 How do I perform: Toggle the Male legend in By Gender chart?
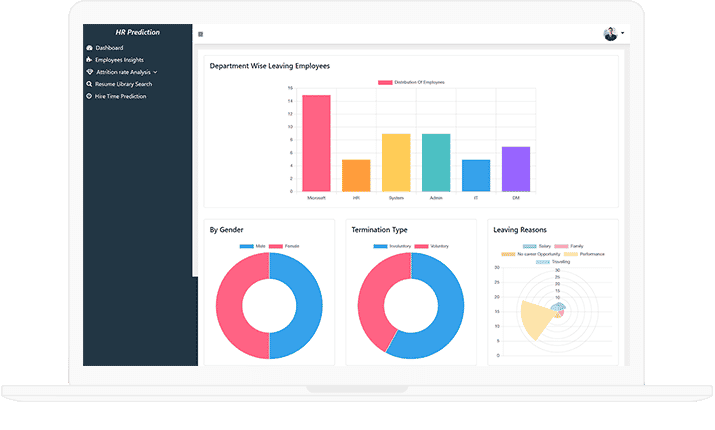(x=246, y=245)
